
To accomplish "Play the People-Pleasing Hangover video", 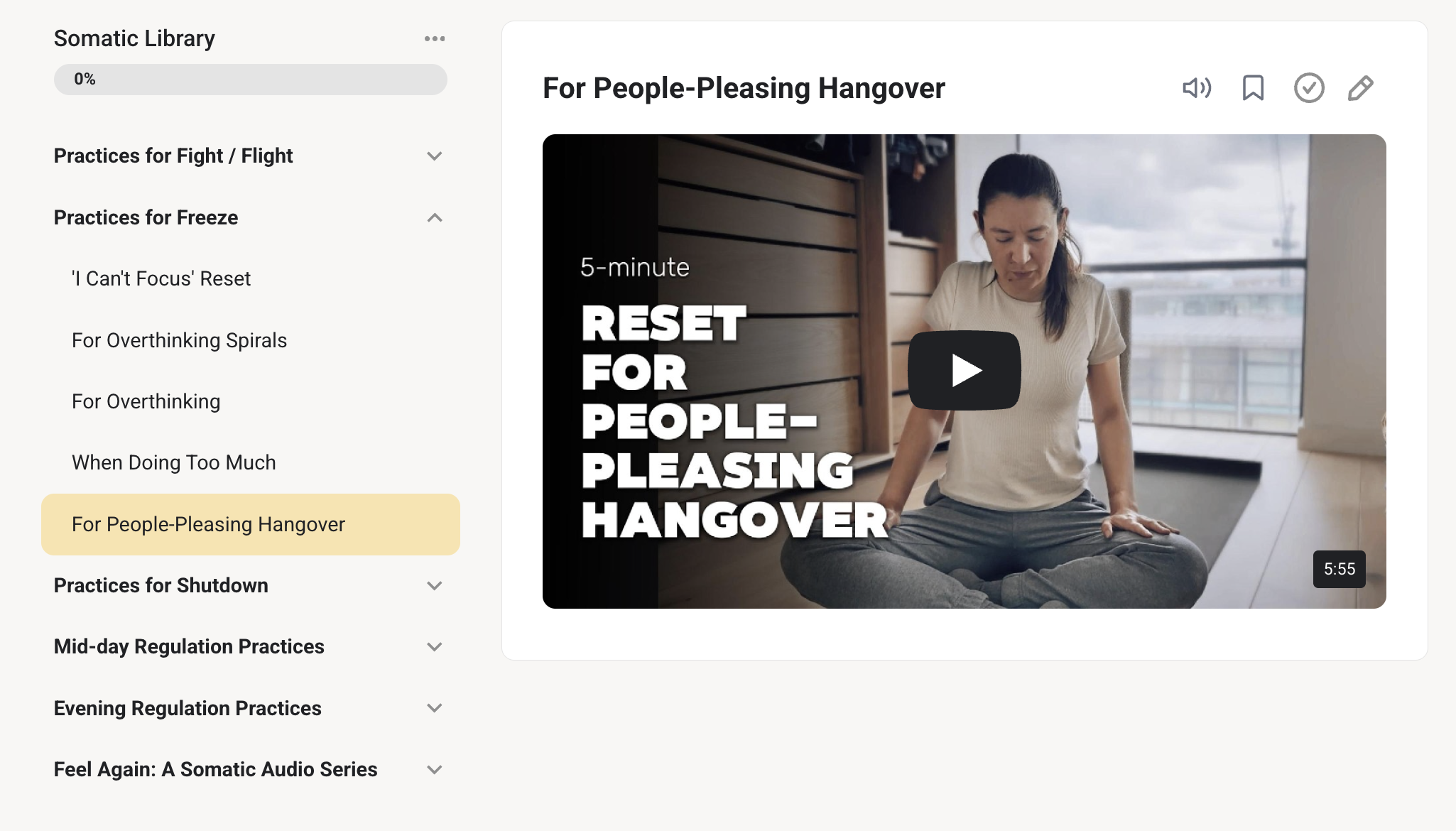I will [x=965, y=370].
